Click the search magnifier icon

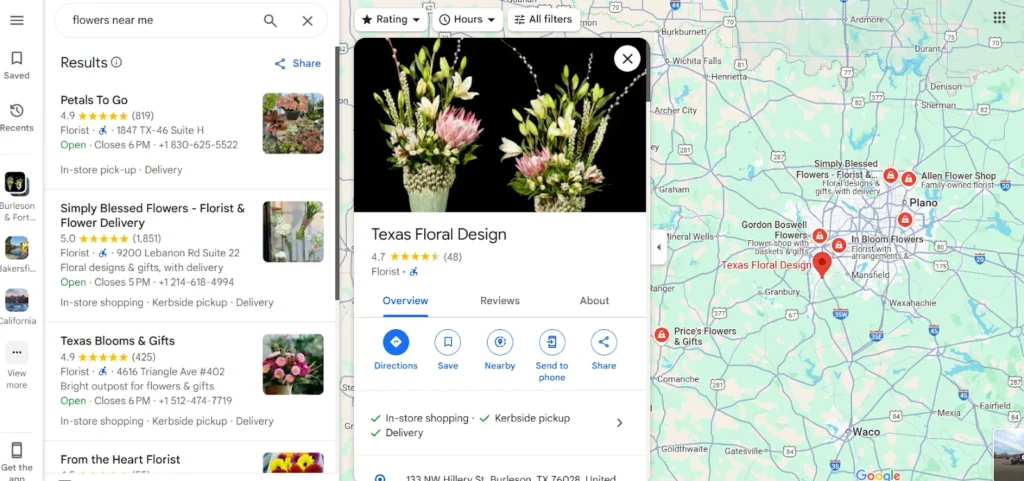(270, 21)
